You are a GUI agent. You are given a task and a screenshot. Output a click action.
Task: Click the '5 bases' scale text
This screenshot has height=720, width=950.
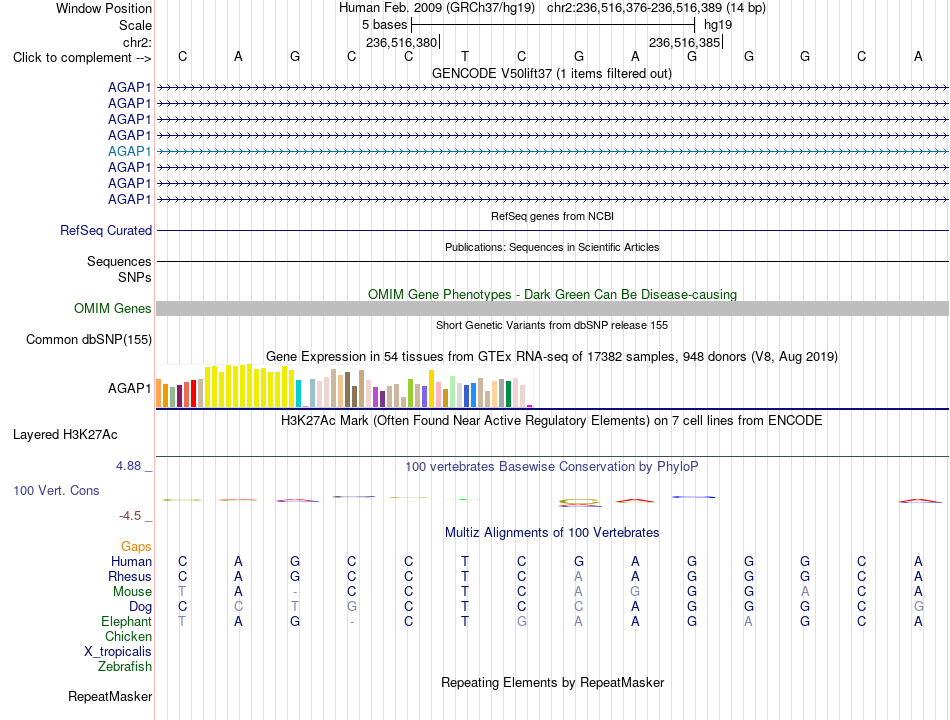point(385,25)
